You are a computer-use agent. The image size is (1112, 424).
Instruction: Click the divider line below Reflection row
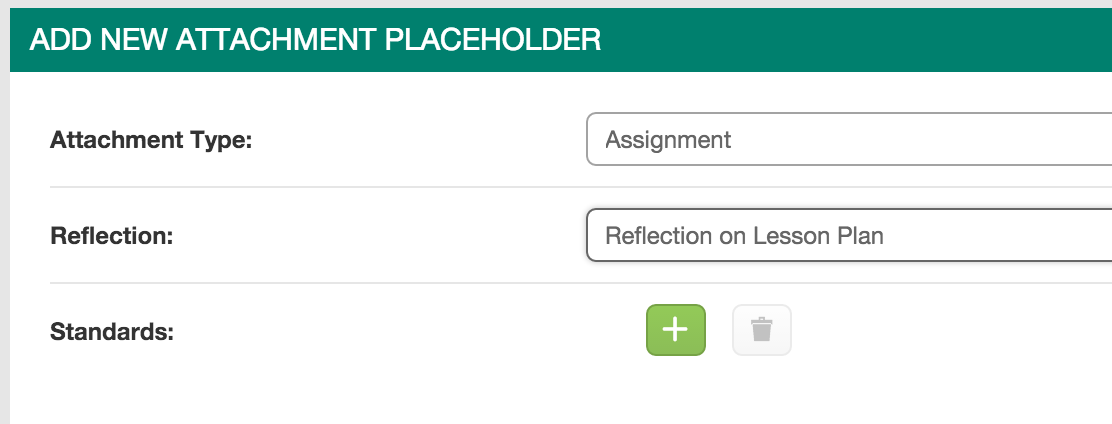pos(581,282)
